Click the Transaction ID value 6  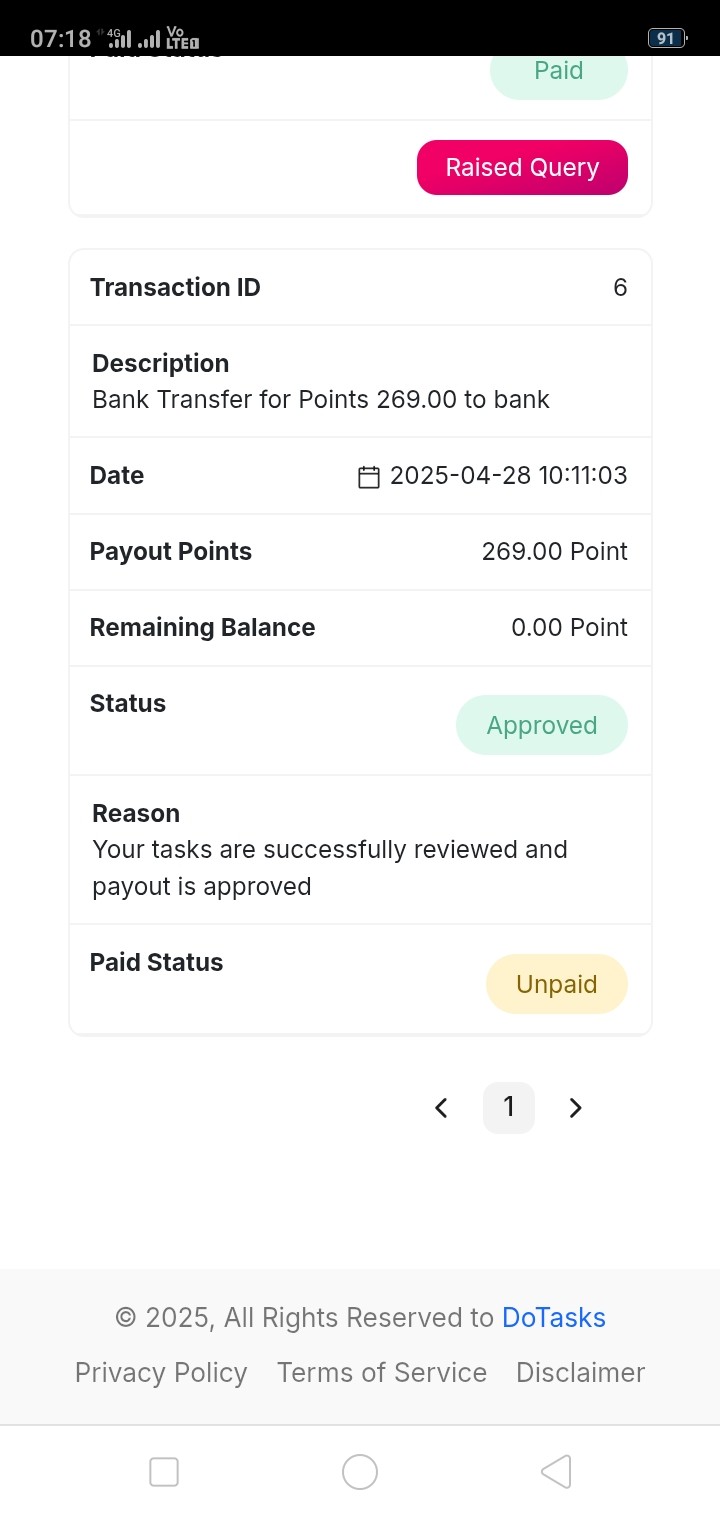(620, 287)
